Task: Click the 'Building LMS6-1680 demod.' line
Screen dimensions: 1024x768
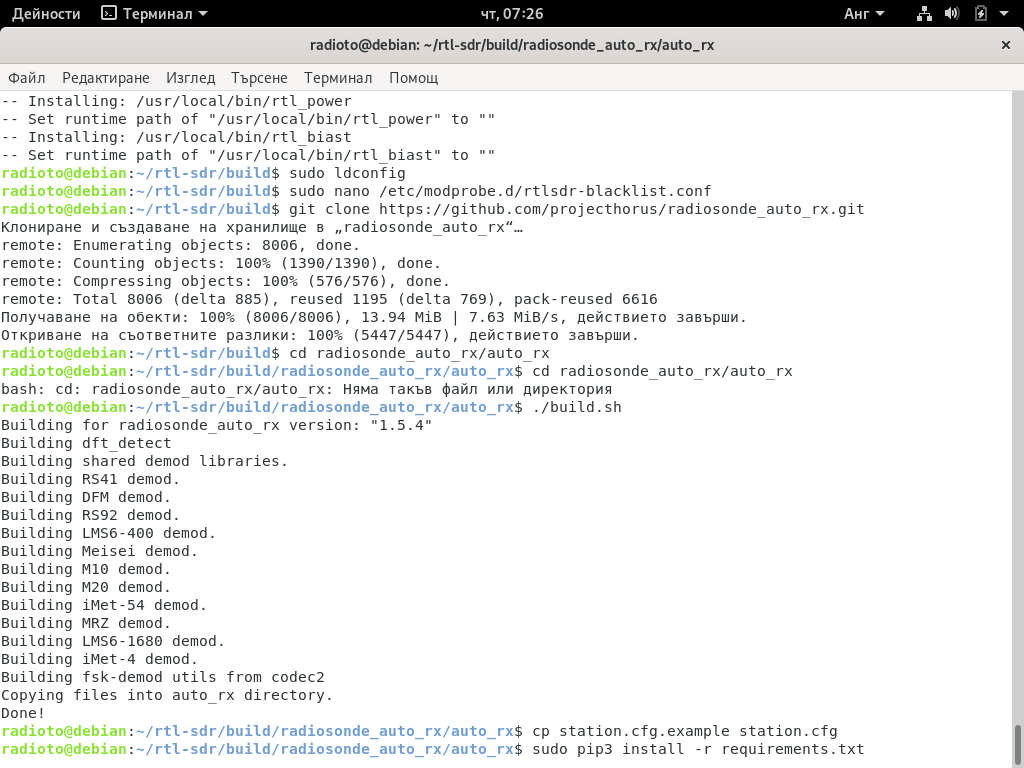Action: coord(113,641)
